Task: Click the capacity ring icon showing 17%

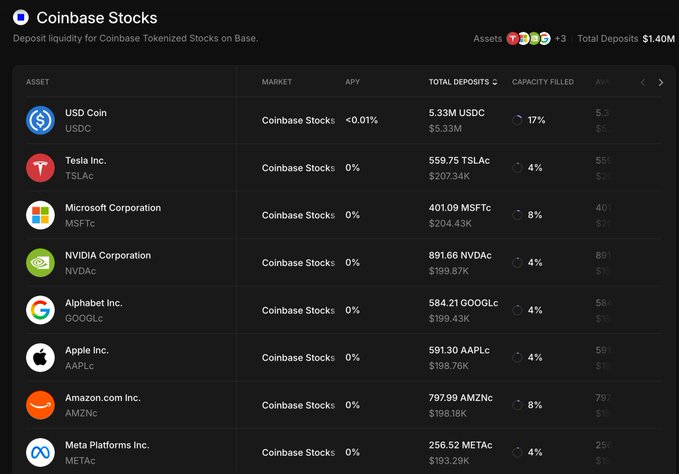Action: tap(517, 120)
